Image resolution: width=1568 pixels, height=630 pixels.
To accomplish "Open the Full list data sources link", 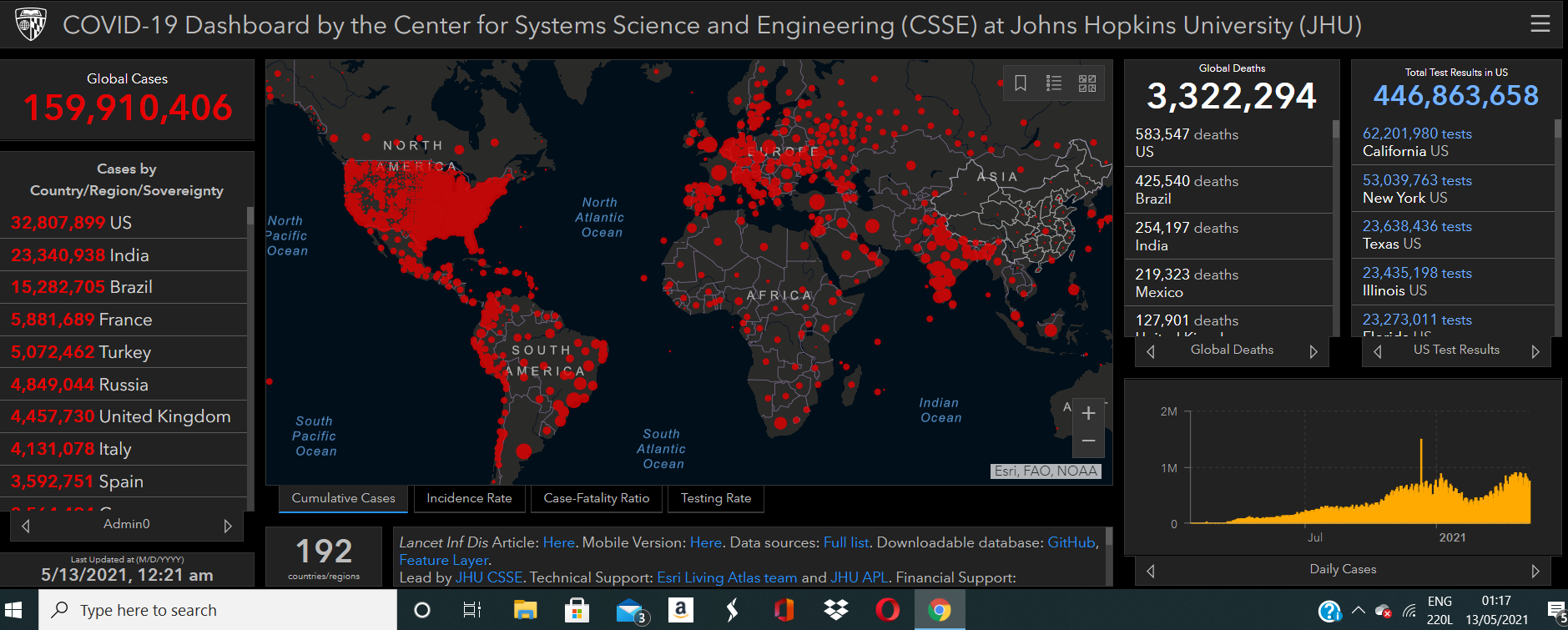I will tap(846, 542).
